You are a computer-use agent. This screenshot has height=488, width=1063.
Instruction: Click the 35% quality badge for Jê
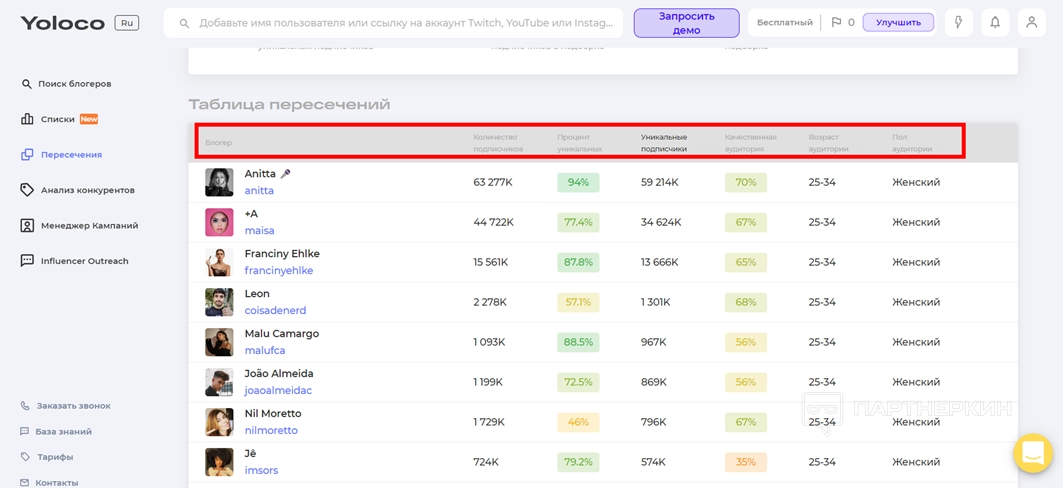pos(746,462)
